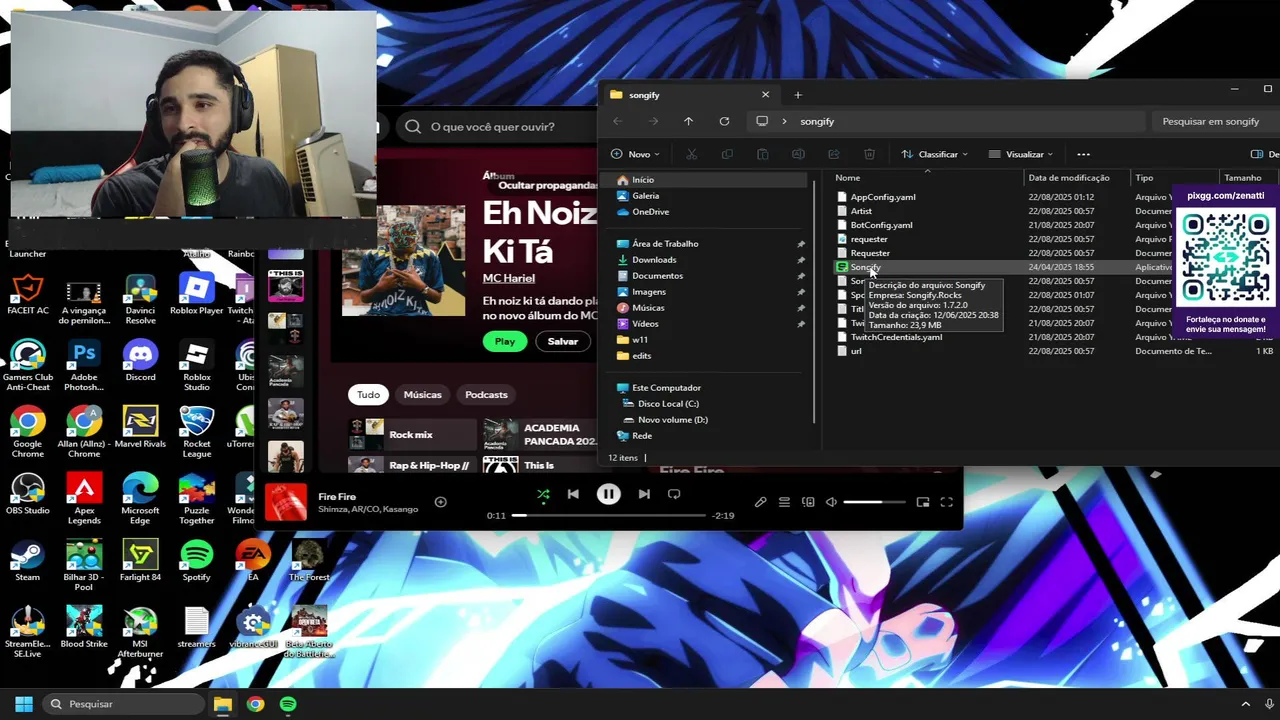The image size is (1280, 720).
Task: Refresh the songify folder
Action: (724, 121)
